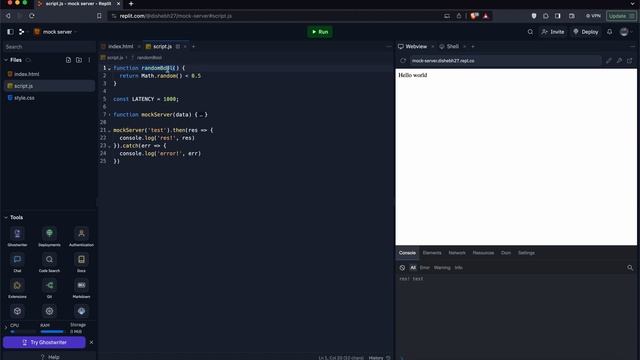
Task: Collapse the catch block at line 23
Action: pyautogui.click(x=109, y=146)
